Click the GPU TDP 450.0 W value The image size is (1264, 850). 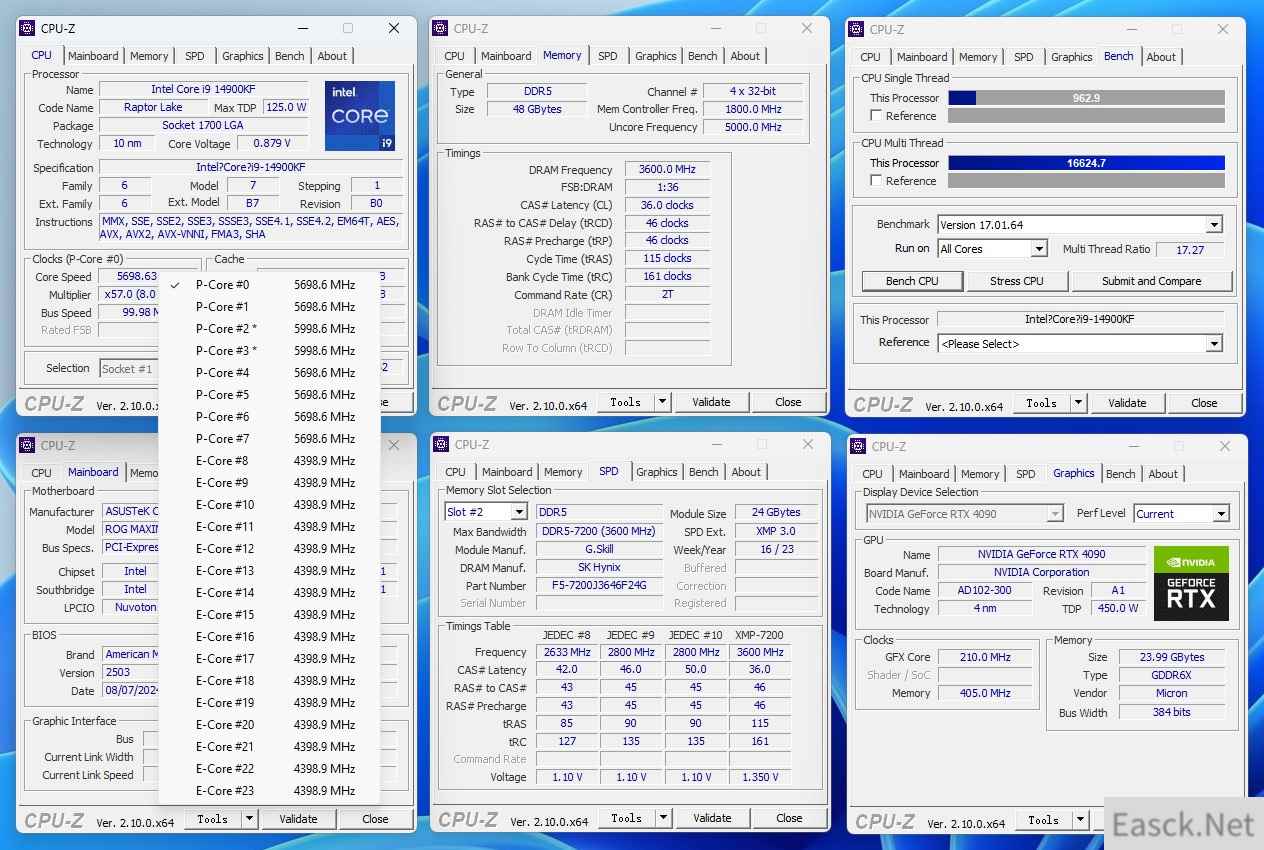pos(1117,609)
